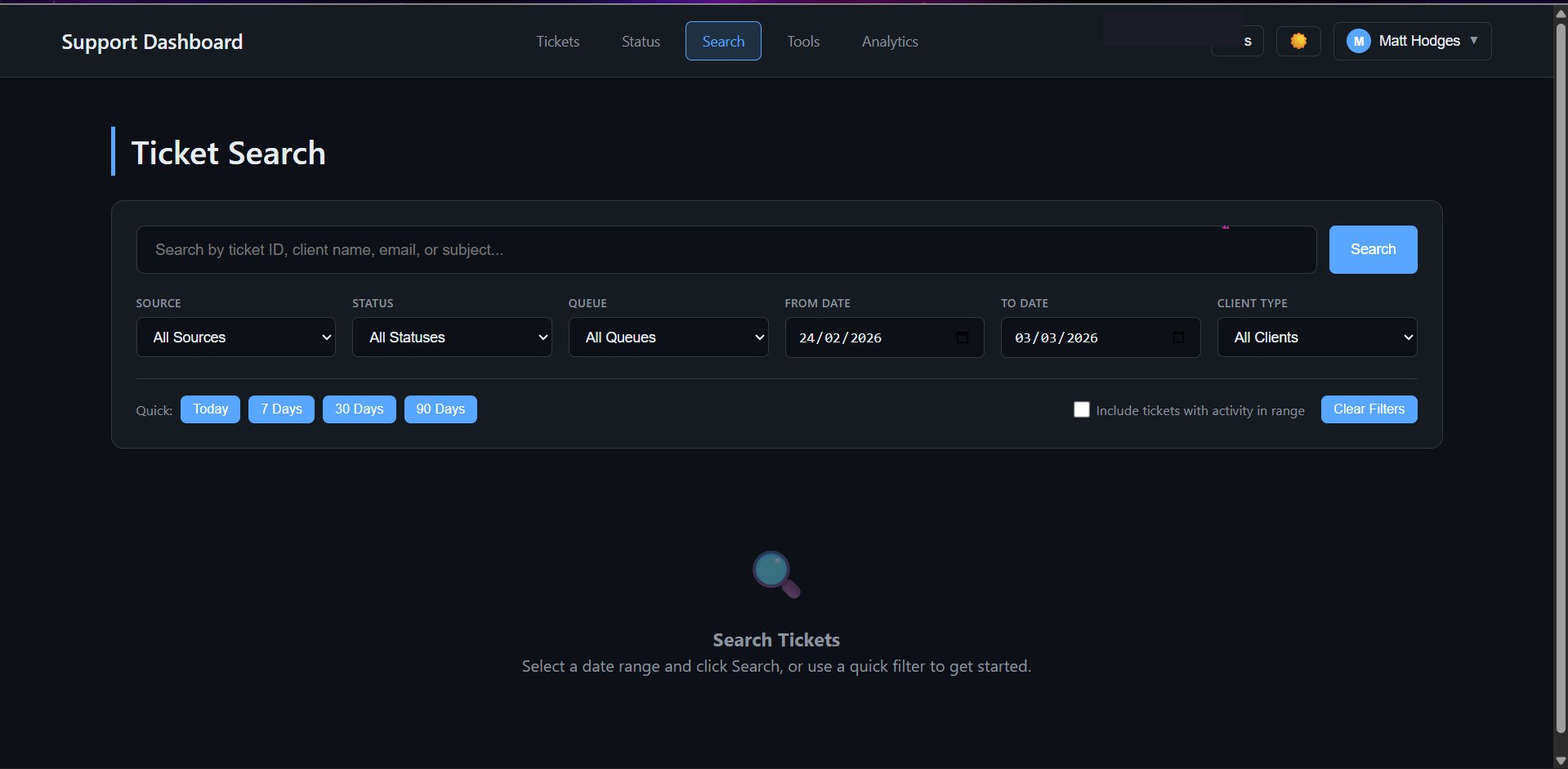This screenshot has width=1568, height=769.
Task: Enable 'Include tickets with activity in range'
Action: [1081, 409]
